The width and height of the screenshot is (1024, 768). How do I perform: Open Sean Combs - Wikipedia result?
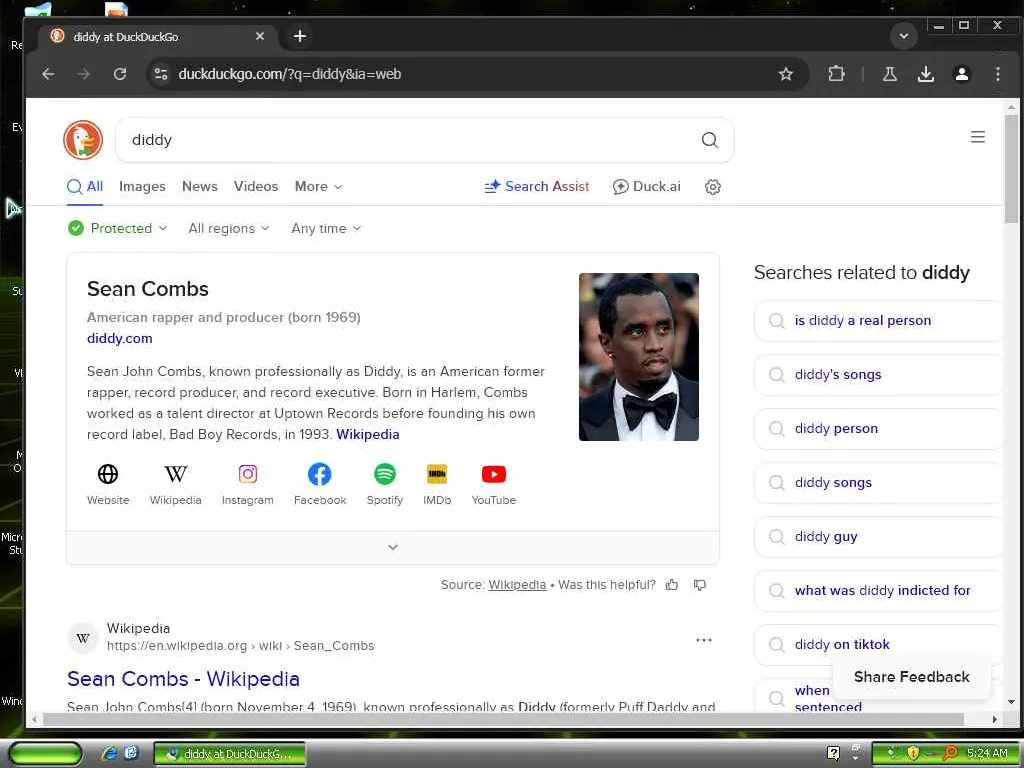[x=184, y=679]
